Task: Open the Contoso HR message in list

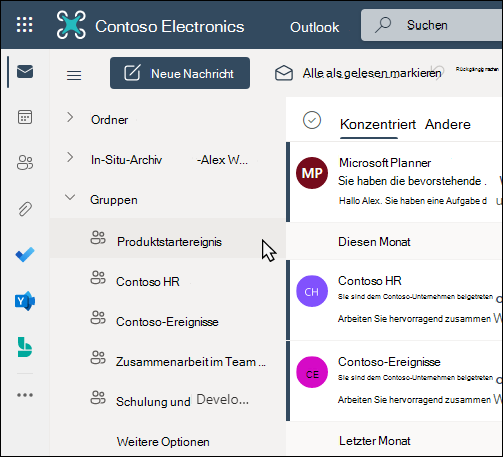Action: click(395, 300)
